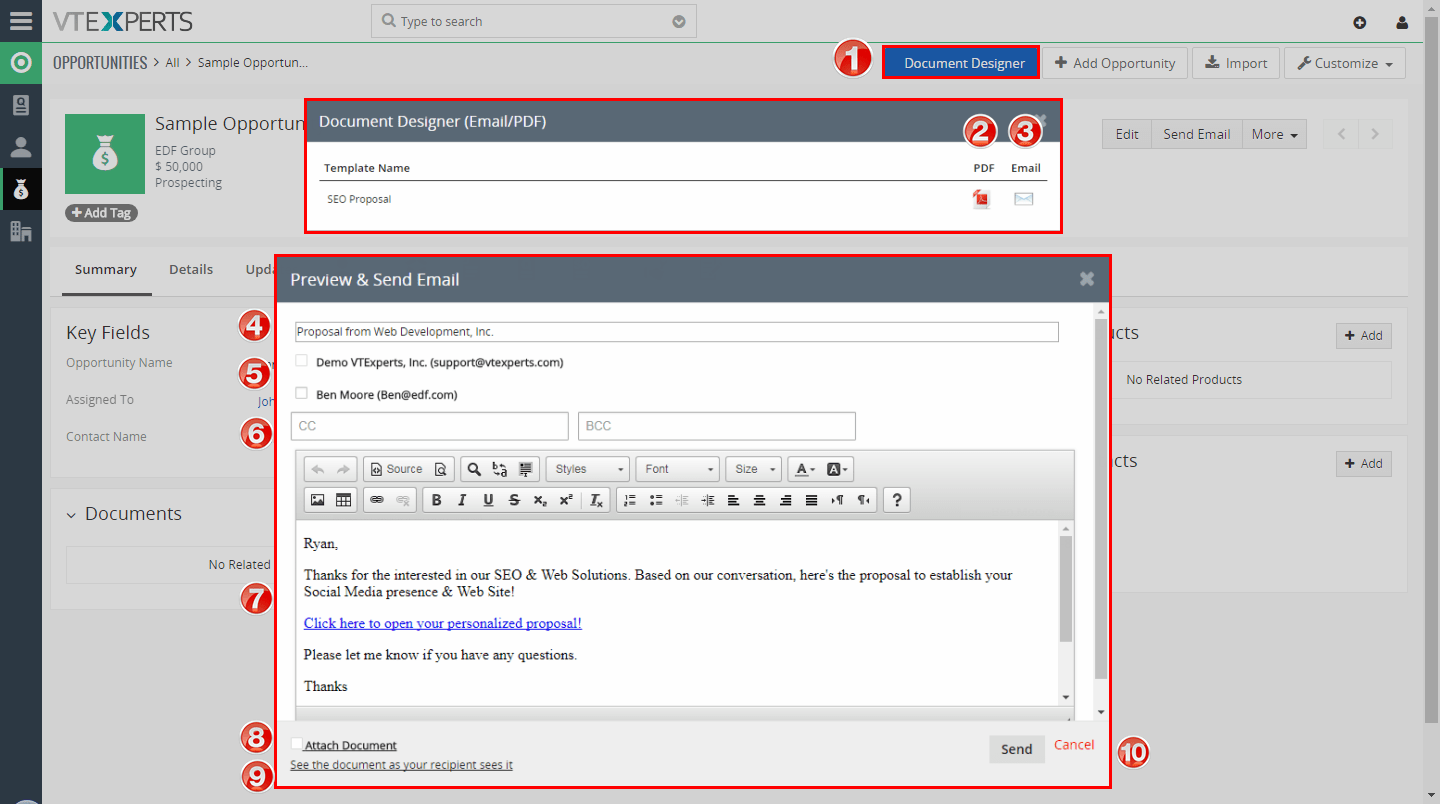
Task: Open the Styles dropdown in the editor
Action: pos(587,468)
